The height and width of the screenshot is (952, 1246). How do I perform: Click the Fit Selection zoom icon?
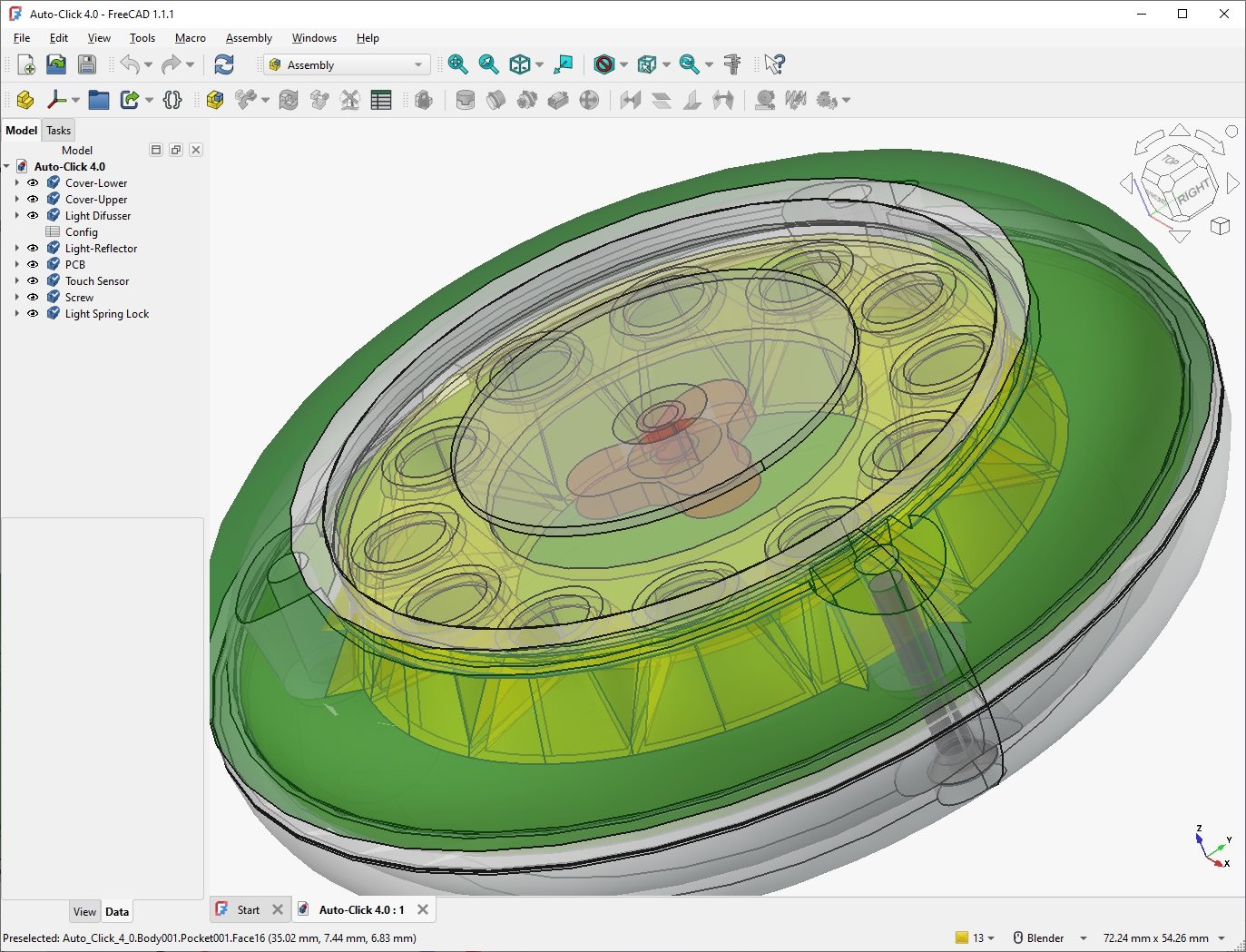[x=489, y=64]
